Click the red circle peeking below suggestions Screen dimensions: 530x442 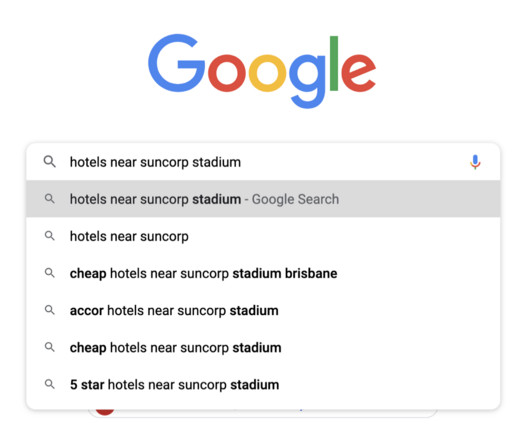105,412
